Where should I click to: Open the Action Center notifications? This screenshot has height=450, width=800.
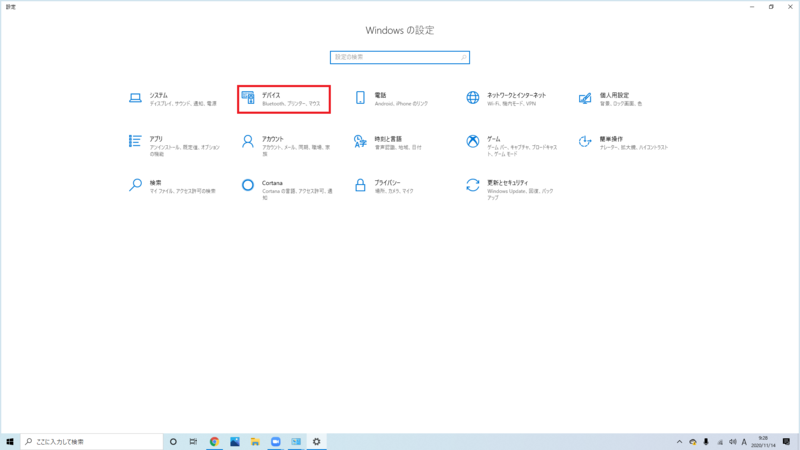click(786, 442)
